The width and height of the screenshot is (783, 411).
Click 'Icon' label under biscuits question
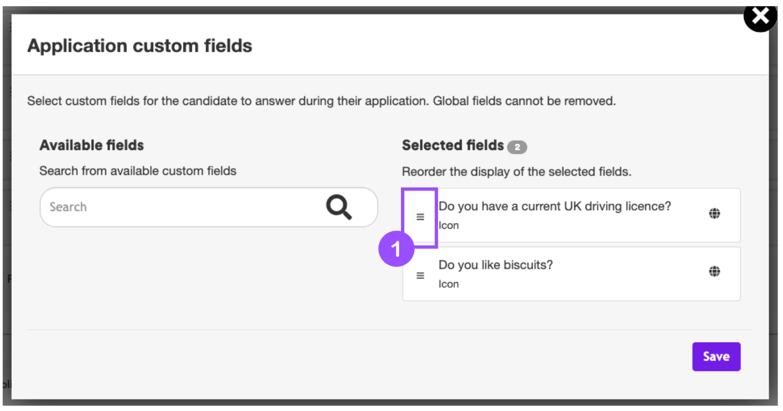[x=449, y=284]
